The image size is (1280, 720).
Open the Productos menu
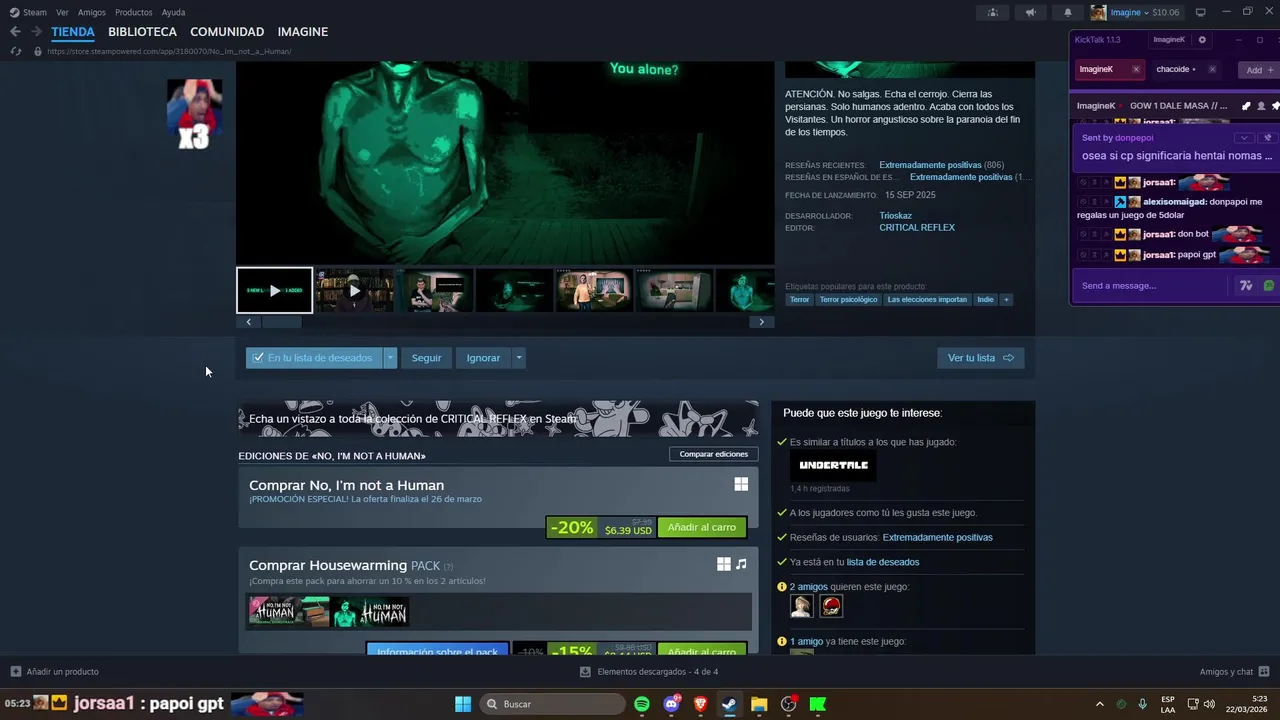134,12
